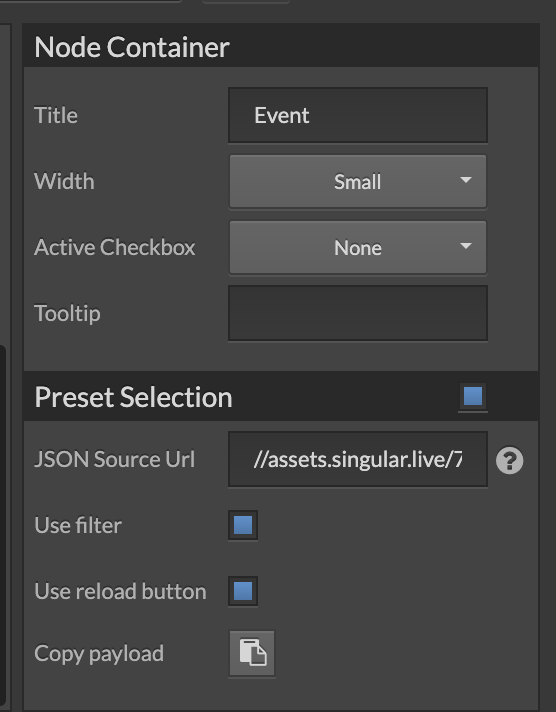Toggle the Use reload button checkbox
This screenshot has height=712, width=556.
(x=243, y=591)
